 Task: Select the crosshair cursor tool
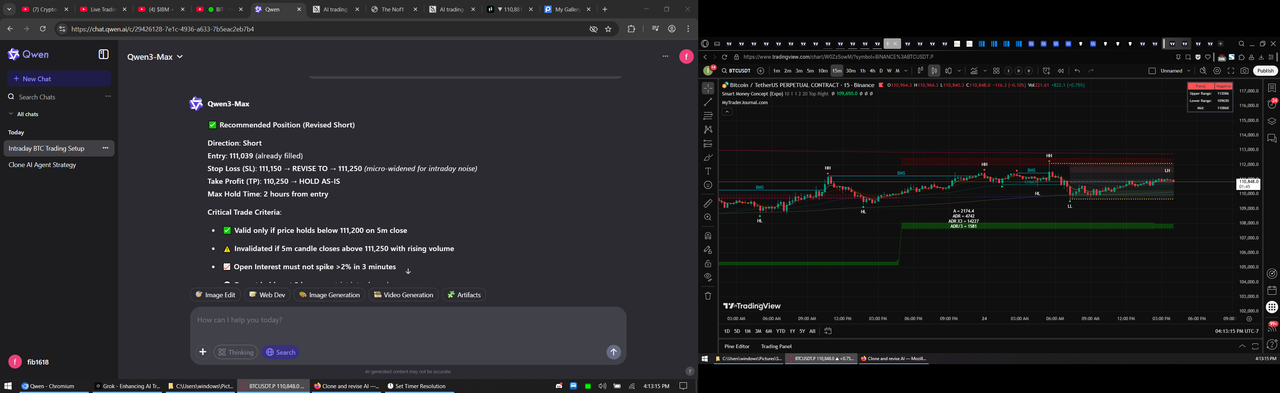[708, 88]
